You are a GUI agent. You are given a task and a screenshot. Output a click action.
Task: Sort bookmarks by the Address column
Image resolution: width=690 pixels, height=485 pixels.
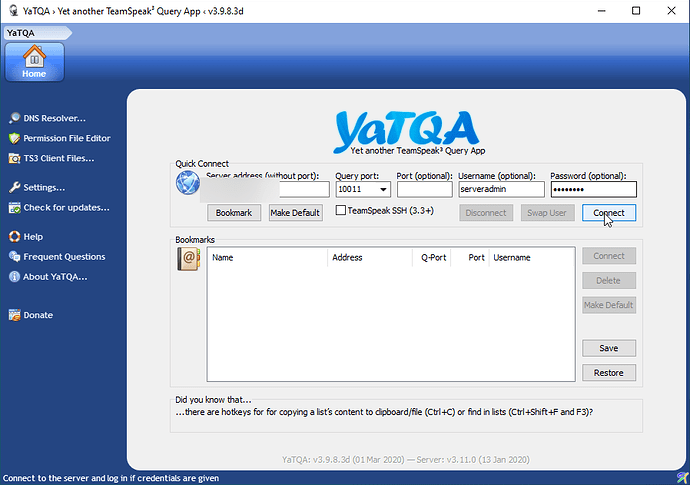click(369, 257)
